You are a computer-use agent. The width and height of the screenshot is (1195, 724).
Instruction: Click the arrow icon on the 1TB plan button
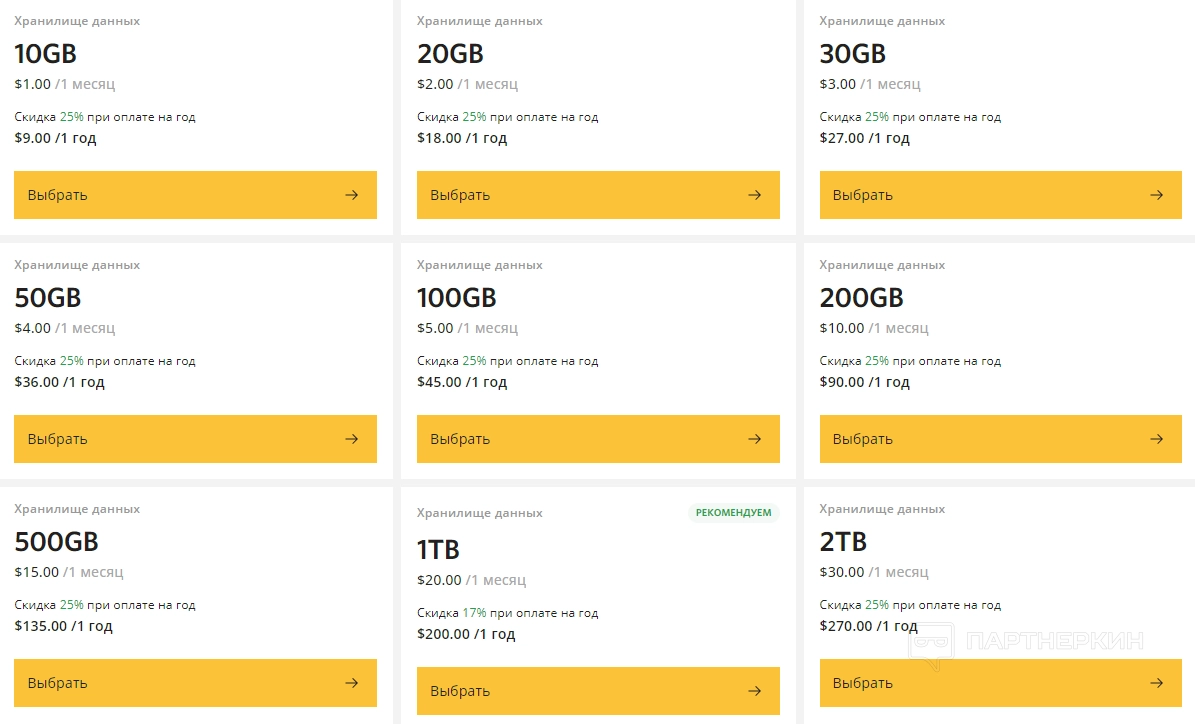coord(755,691)
